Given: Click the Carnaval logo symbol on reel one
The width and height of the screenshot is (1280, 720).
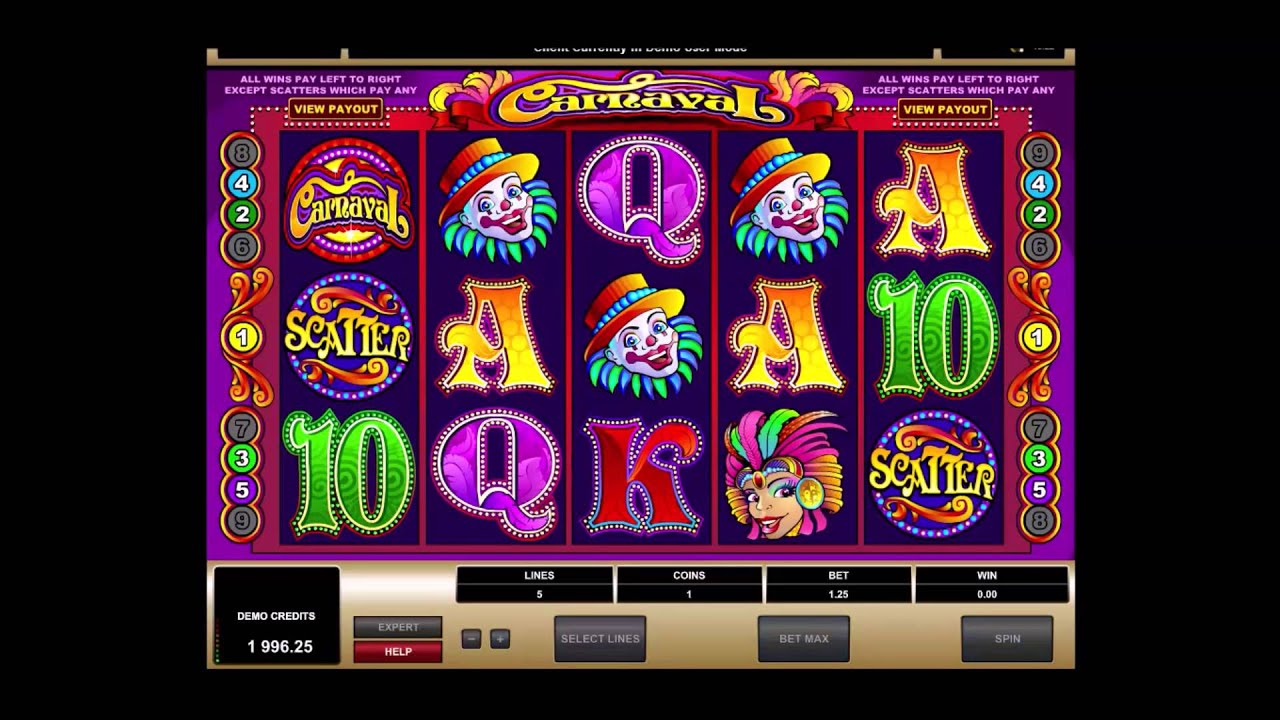Looking at the screenshot, I should point(349,201).
